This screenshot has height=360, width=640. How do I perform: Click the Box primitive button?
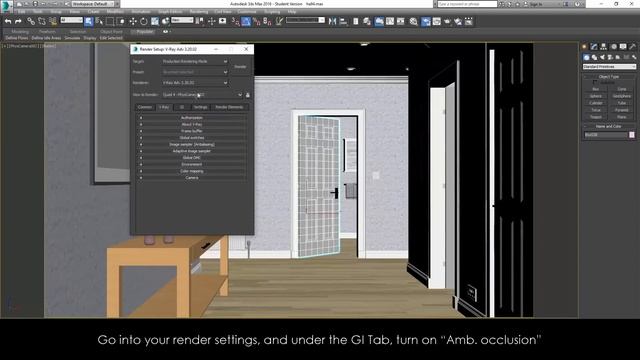(x=596, y=89)
